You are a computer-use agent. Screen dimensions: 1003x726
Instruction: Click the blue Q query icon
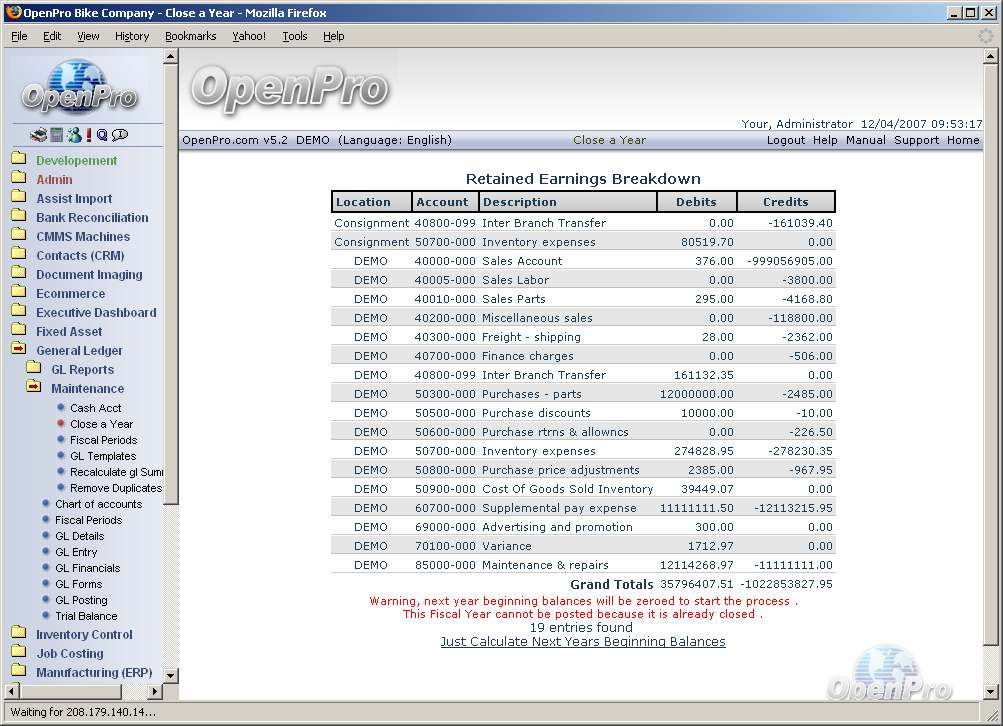coord(102,135)
